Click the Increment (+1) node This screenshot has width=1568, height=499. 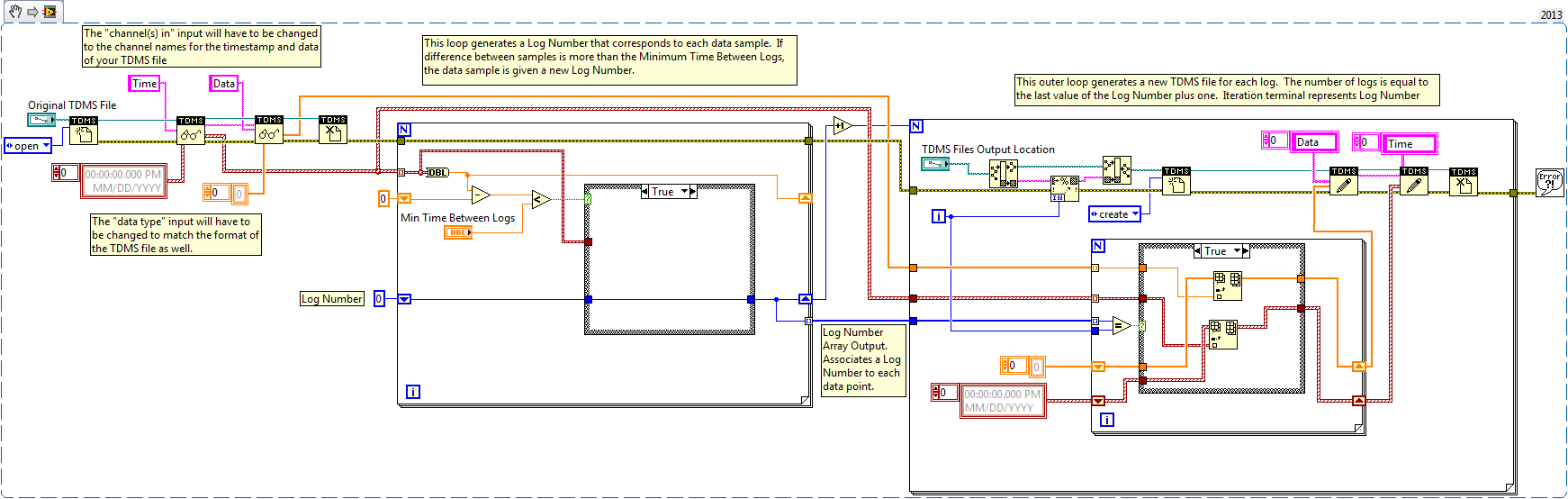pyautogui.click(x=843, y=125)
